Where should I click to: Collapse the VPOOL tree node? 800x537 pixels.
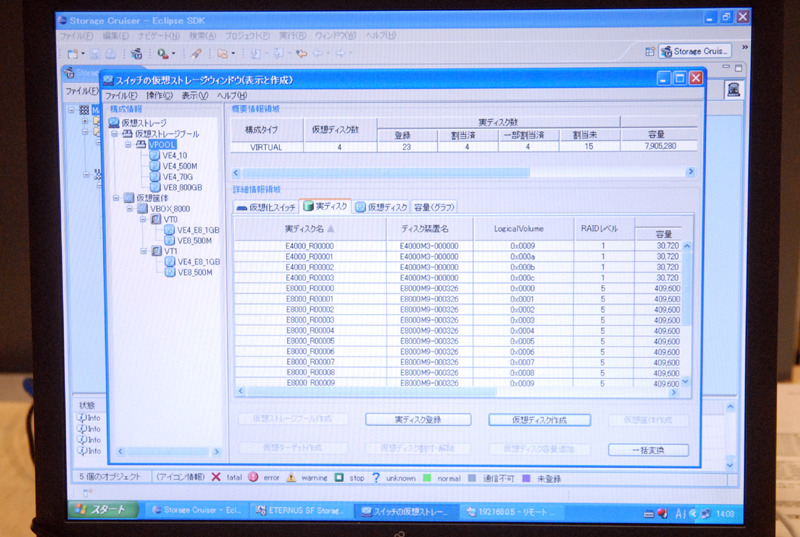pyautogui.click(x=129, y=144)
